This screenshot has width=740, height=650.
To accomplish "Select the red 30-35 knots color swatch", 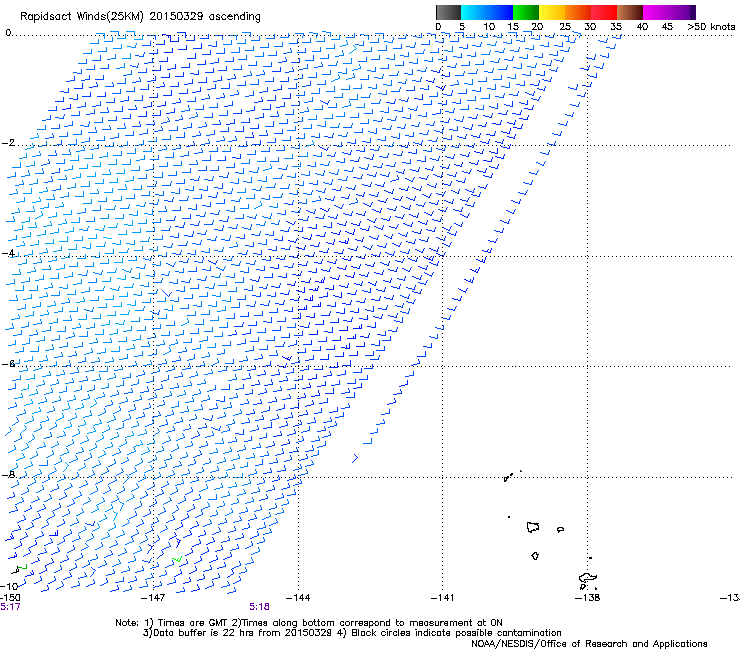I will pyautogui.click(x=604, y=12).
